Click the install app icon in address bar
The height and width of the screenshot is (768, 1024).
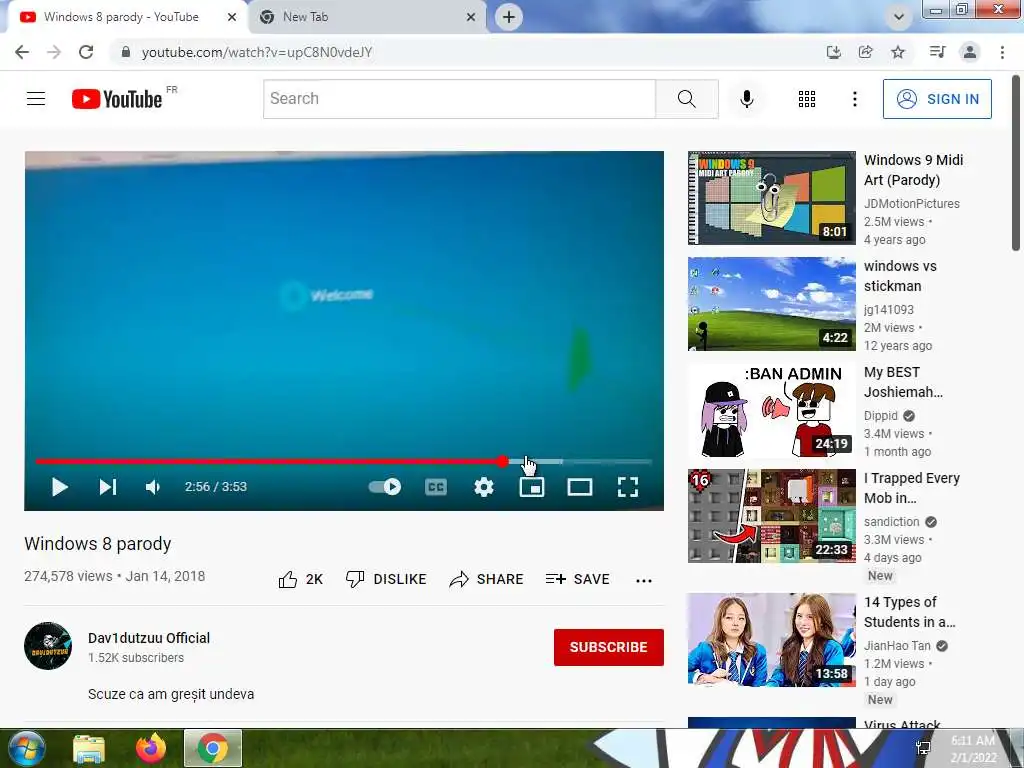pyautogui.click(x=833, y=52)
